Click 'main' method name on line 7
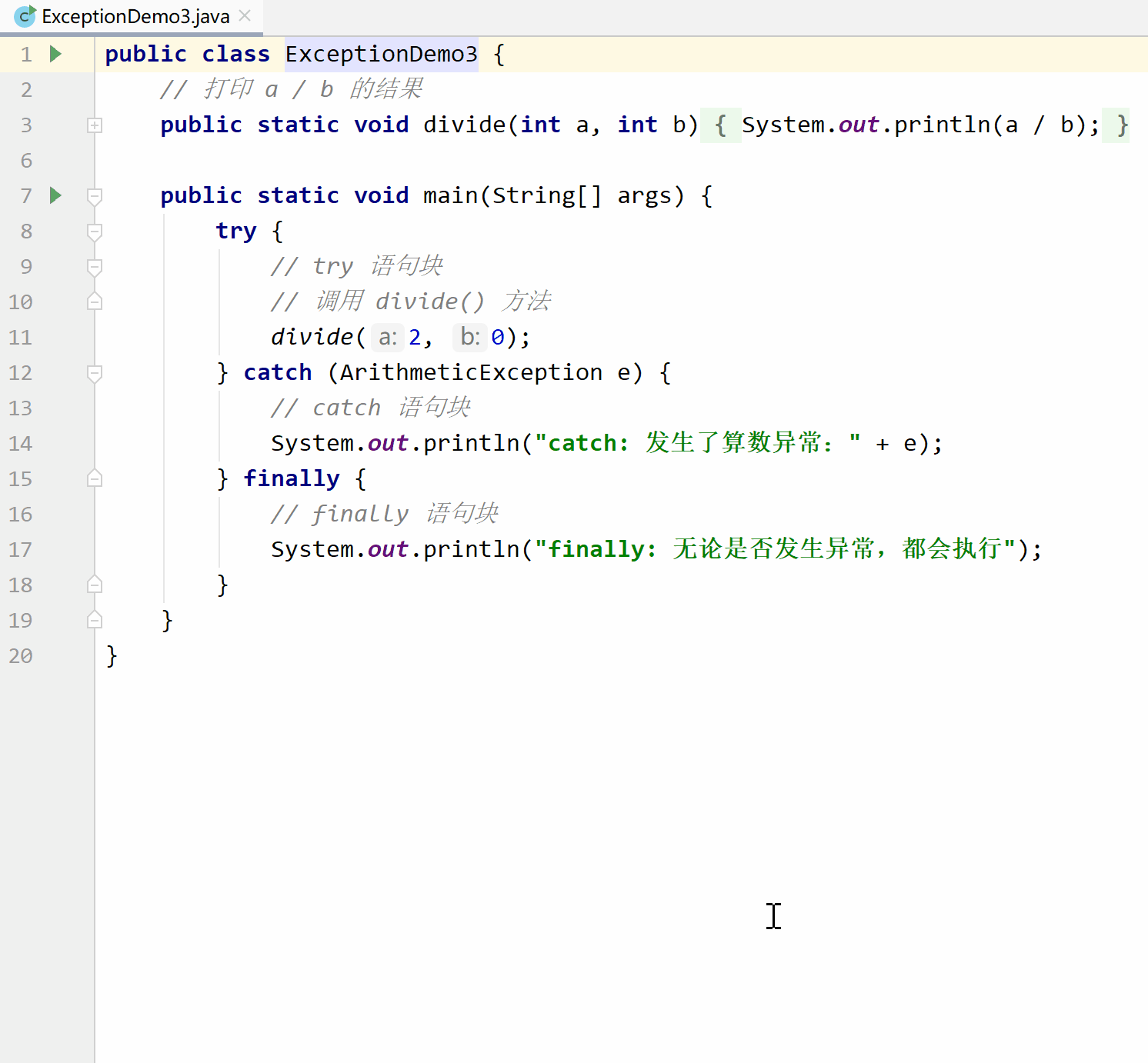The height and width of the screenshot is (1063, 1148). click(x=451, y=195)
